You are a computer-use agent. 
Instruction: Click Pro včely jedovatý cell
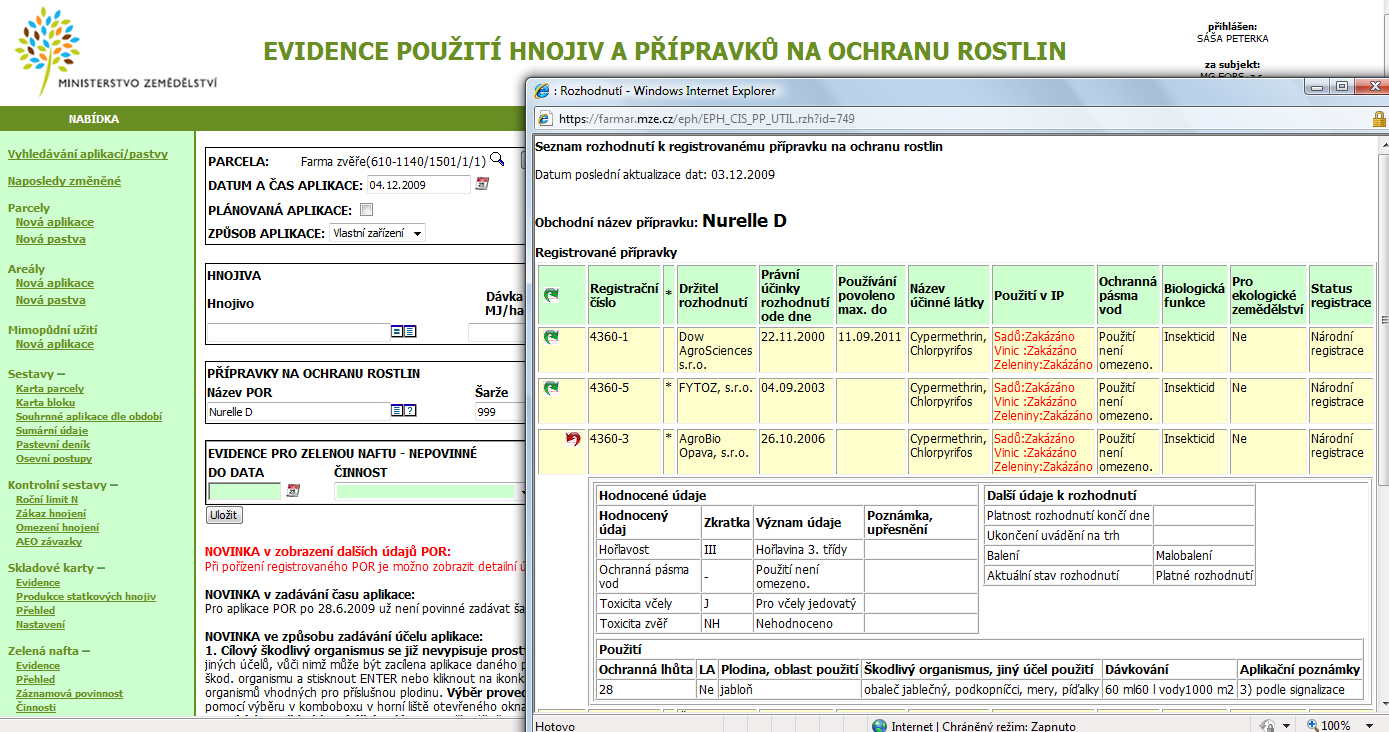tap(808, 603)
